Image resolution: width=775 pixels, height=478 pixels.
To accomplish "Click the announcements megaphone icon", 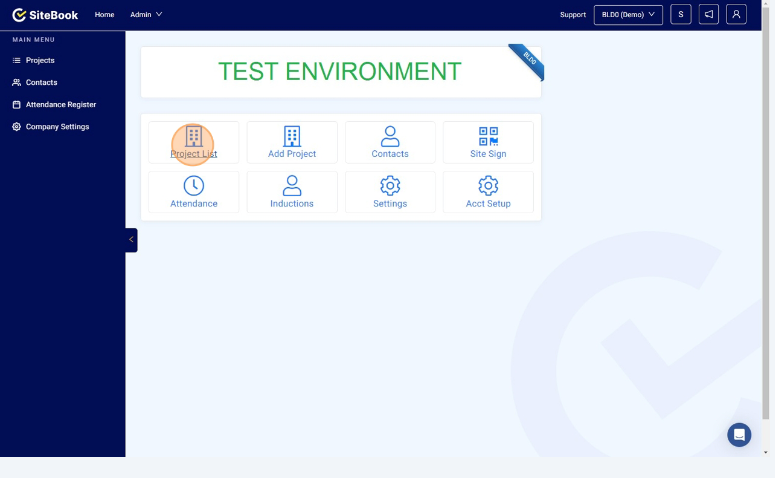I will [709, 14].
